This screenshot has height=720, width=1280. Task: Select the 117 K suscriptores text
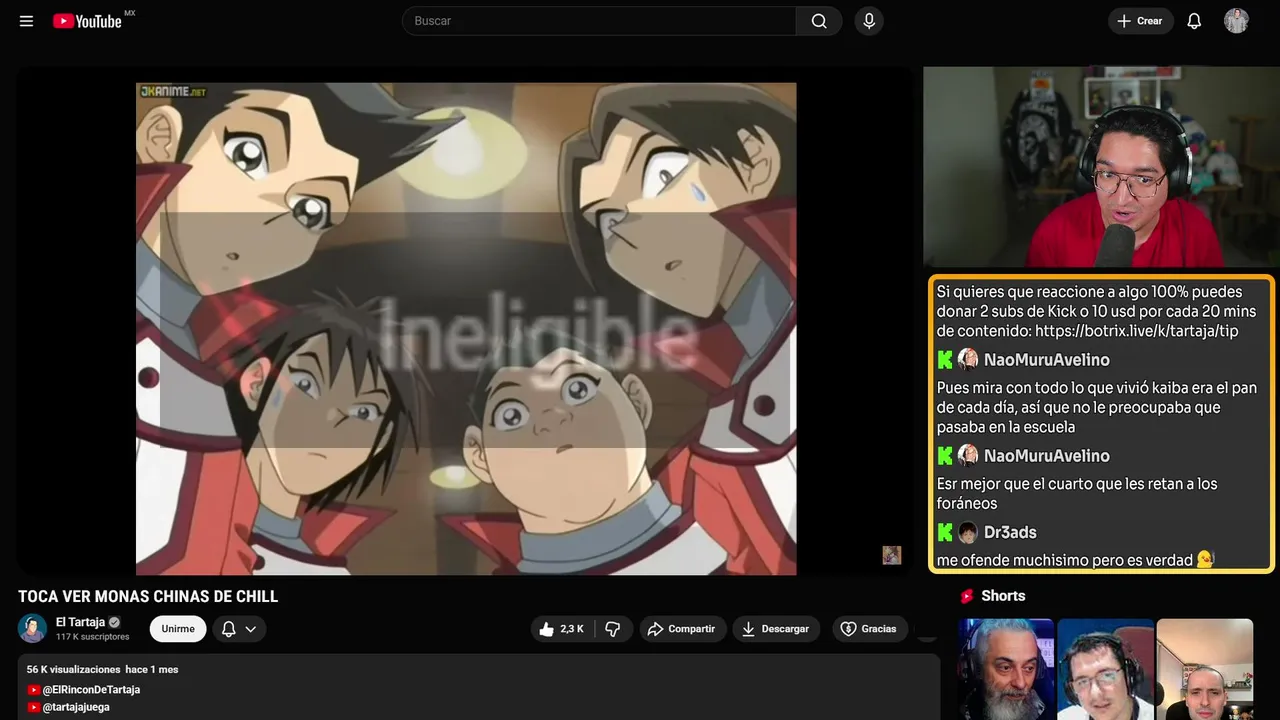click(93, 637)
